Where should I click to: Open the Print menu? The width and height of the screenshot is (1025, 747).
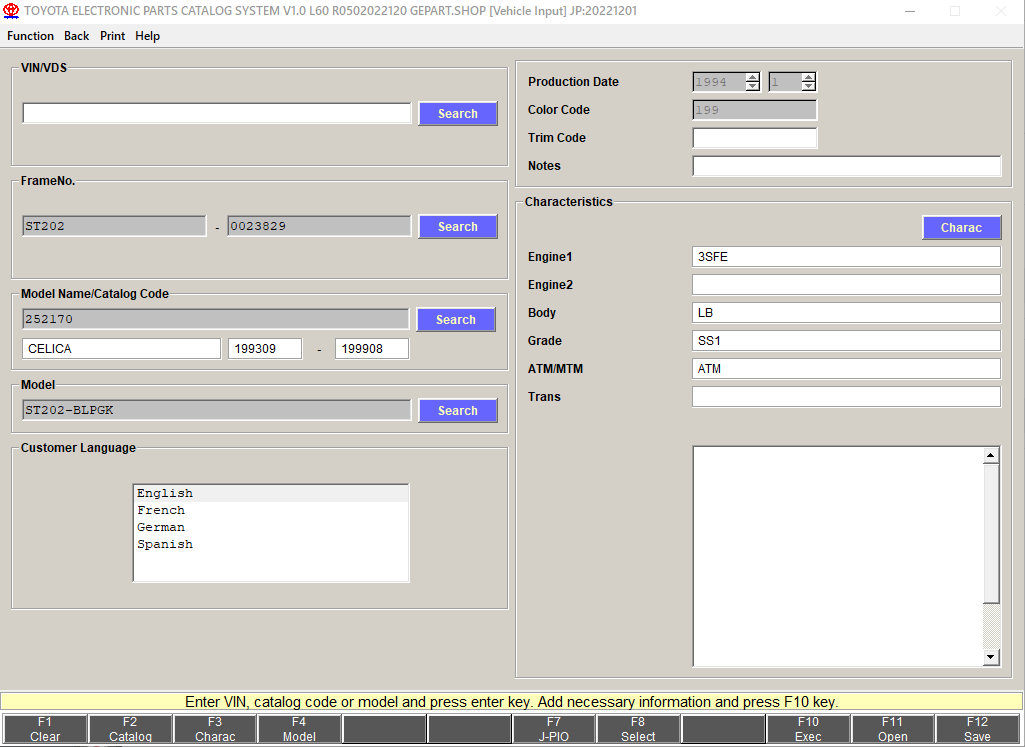click(112, 36)
